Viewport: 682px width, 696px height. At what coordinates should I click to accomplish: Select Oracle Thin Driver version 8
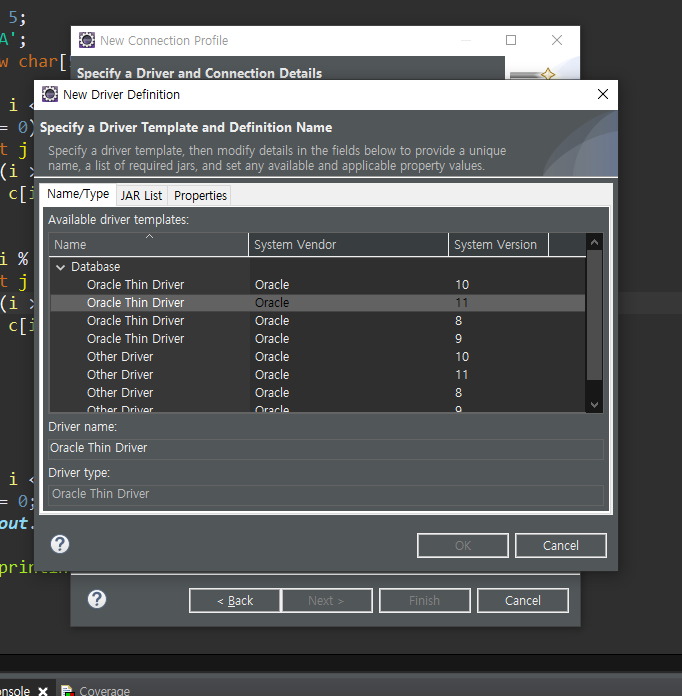317,320
